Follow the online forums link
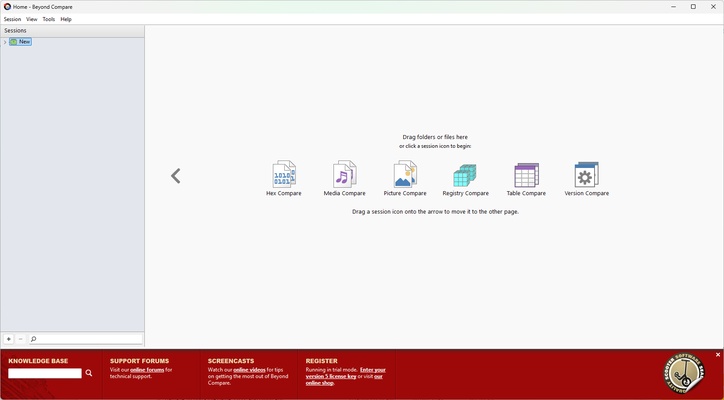Viewport: 724px width, 400px height. click(147, 370)
